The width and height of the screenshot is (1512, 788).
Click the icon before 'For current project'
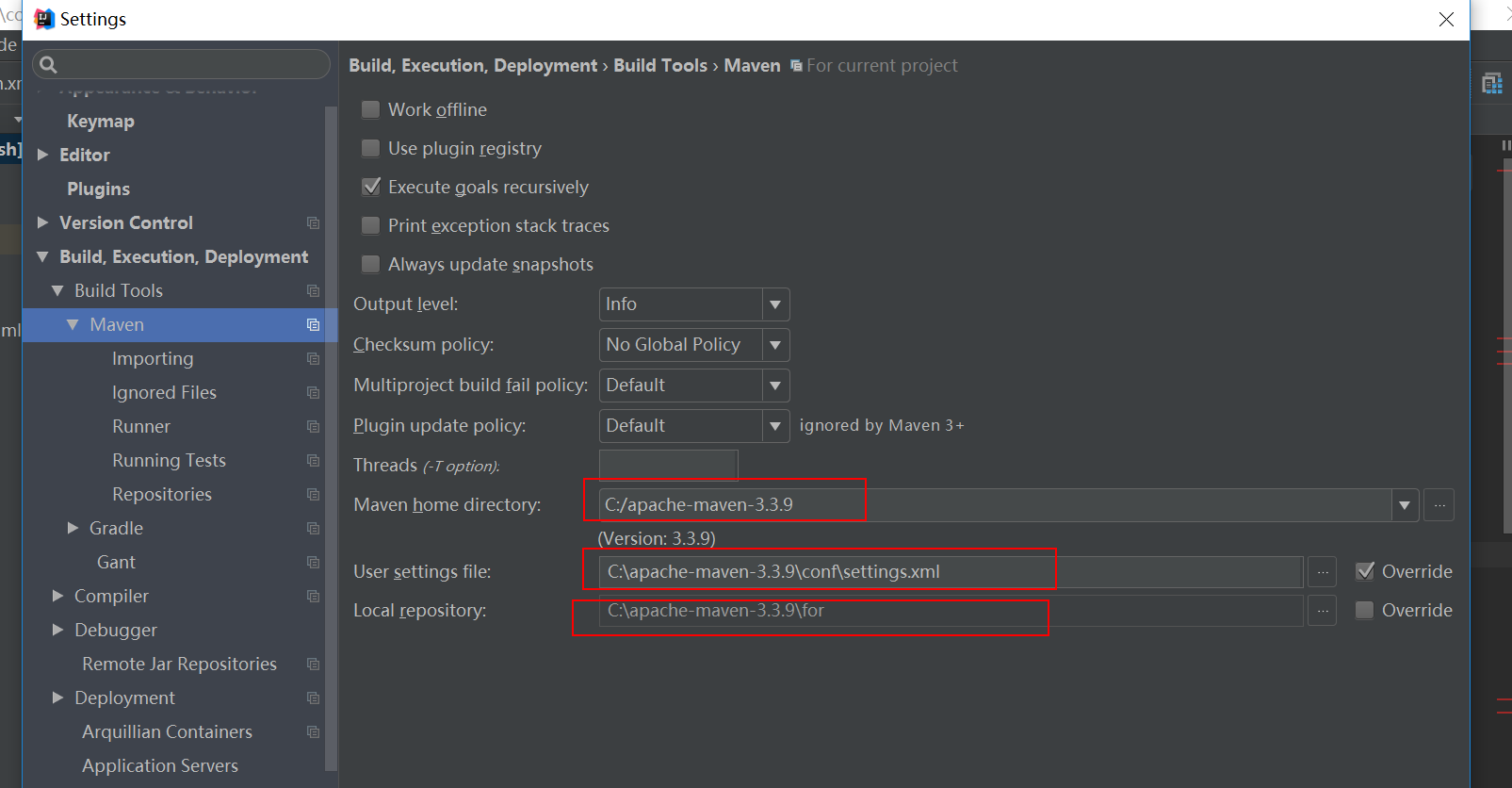[796, 66]
